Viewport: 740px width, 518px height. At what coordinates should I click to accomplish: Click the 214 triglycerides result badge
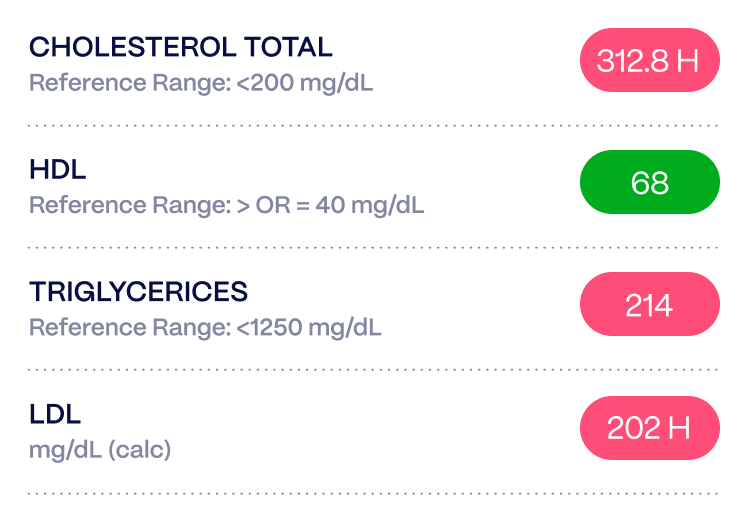649,306
